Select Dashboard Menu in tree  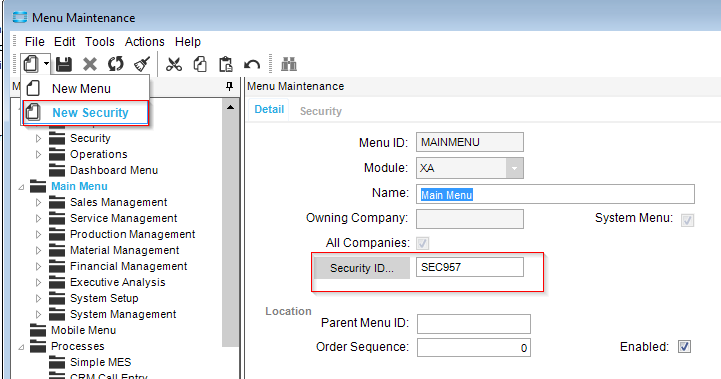click(x=114, y=171)
